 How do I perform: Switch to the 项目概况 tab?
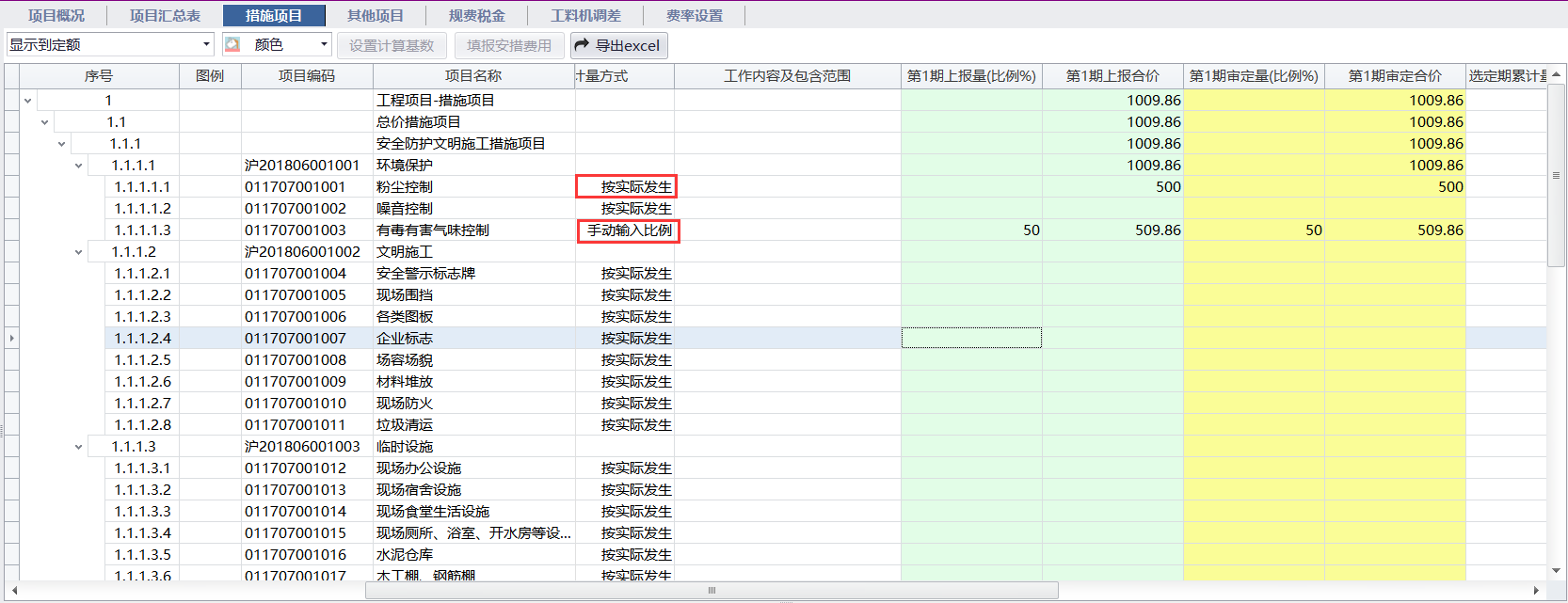click(x=56, y=16)
